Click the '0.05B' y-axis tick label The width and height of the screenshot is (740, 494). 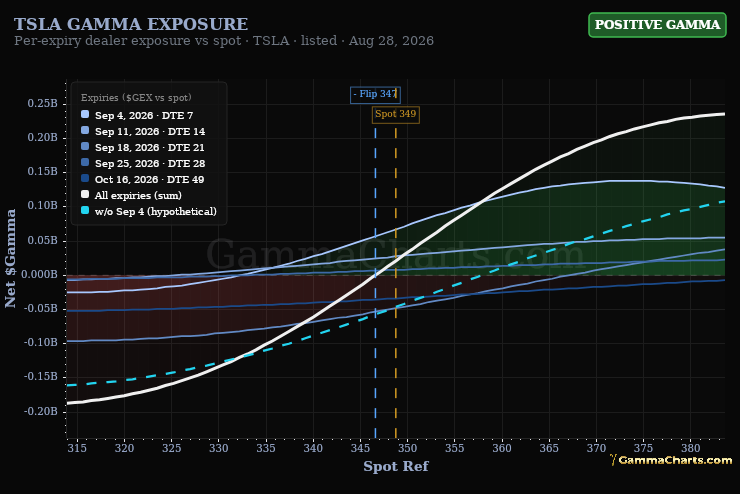[43, 241]
